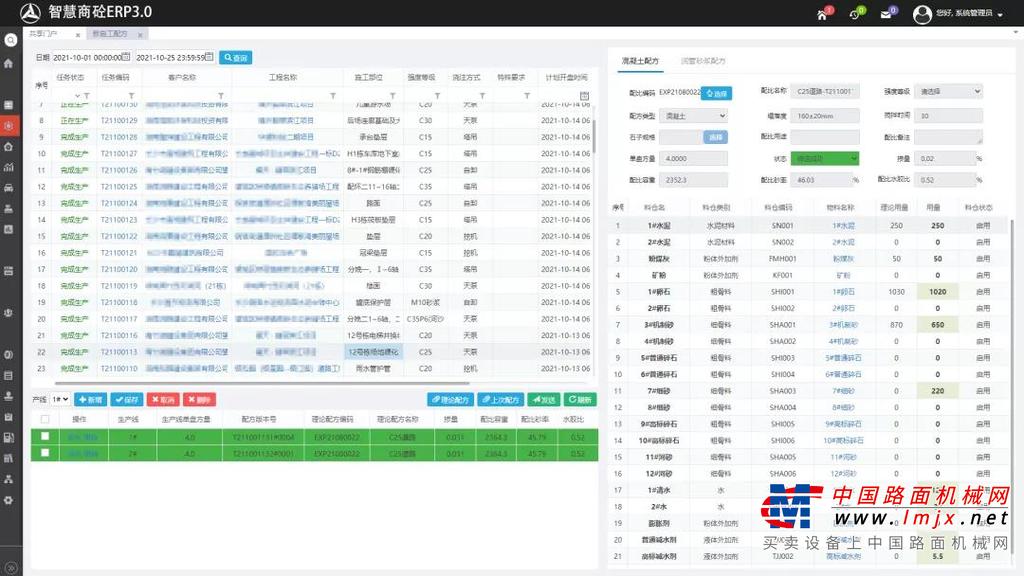Click the blue 查询 search button
1024x576 pixels.
pos(235,57)
